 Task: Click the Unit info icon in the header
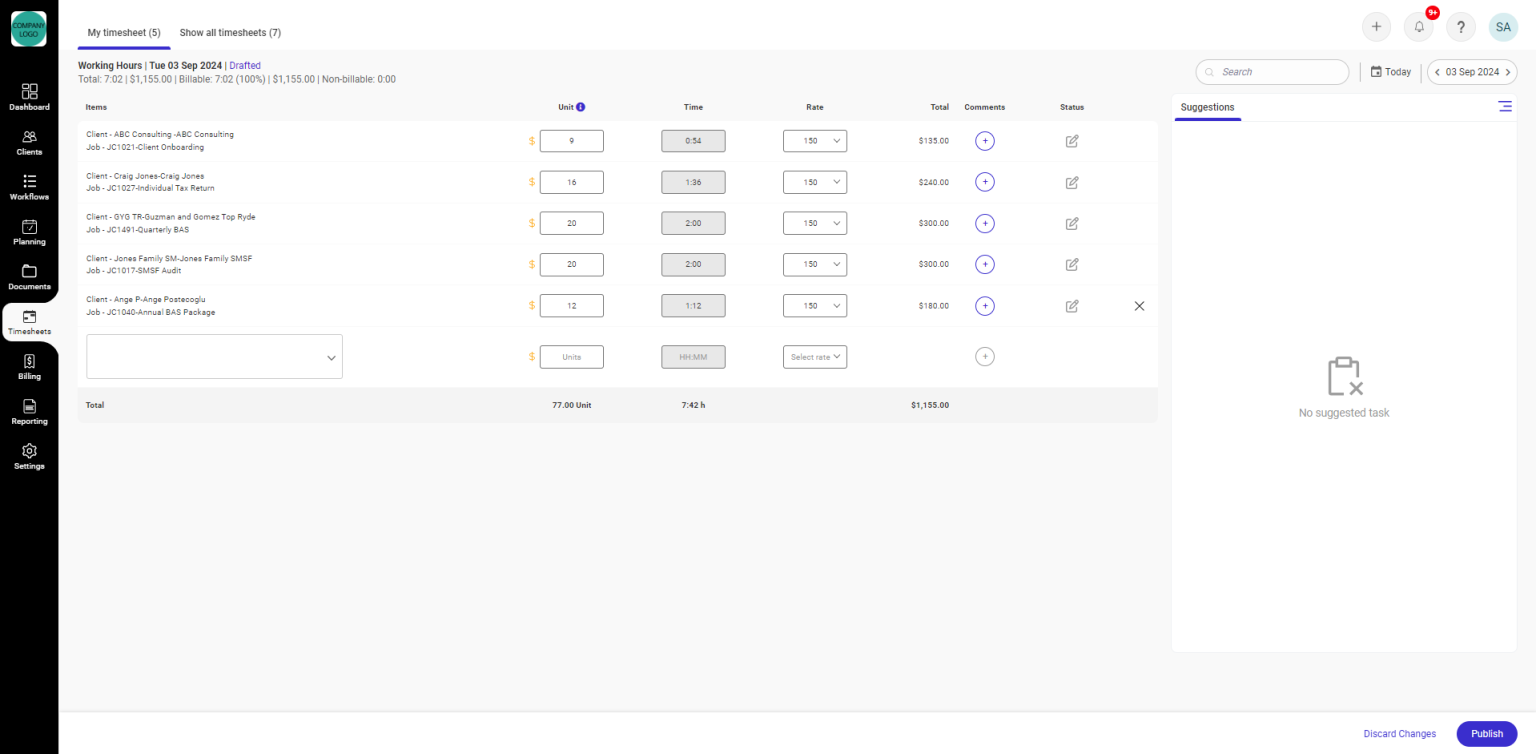[x=581, y=106]
